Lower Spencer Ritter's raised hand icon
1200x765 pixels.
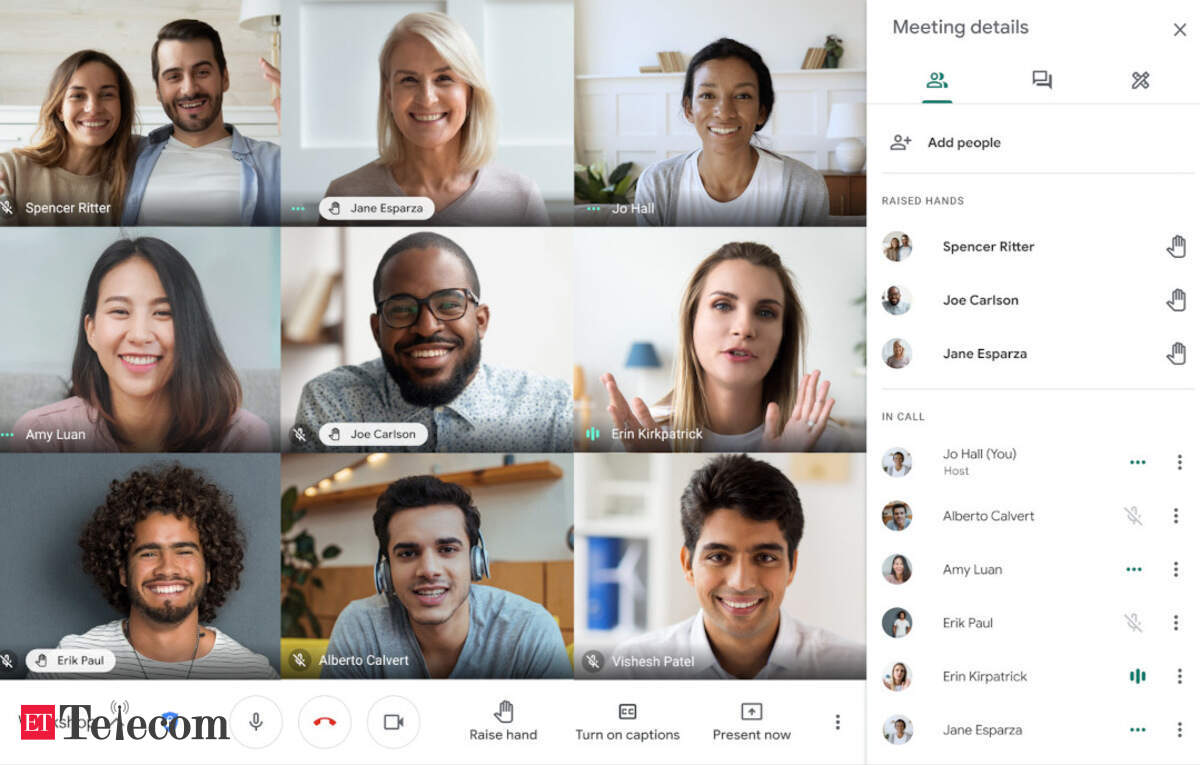tap(1177, 246)
